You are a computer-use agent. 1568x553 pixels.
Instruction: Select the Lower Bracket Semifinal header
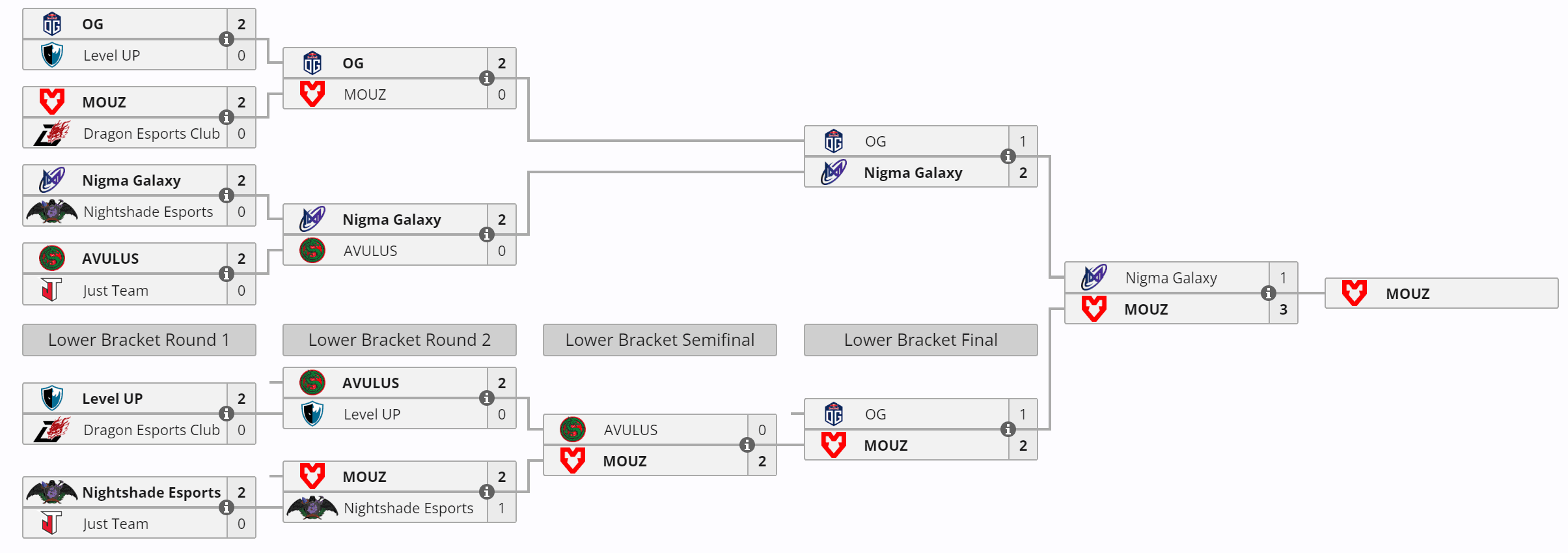(659, 340)
